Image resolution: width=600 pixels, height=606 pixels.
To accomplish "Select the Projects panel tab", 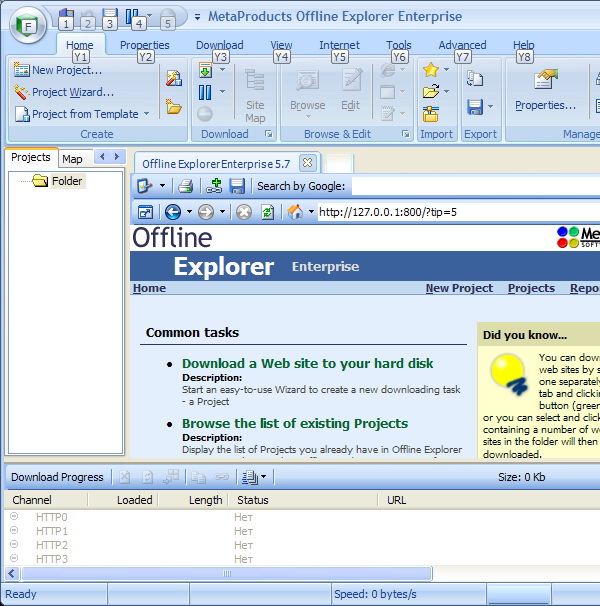I will click(x=31, y=157).
